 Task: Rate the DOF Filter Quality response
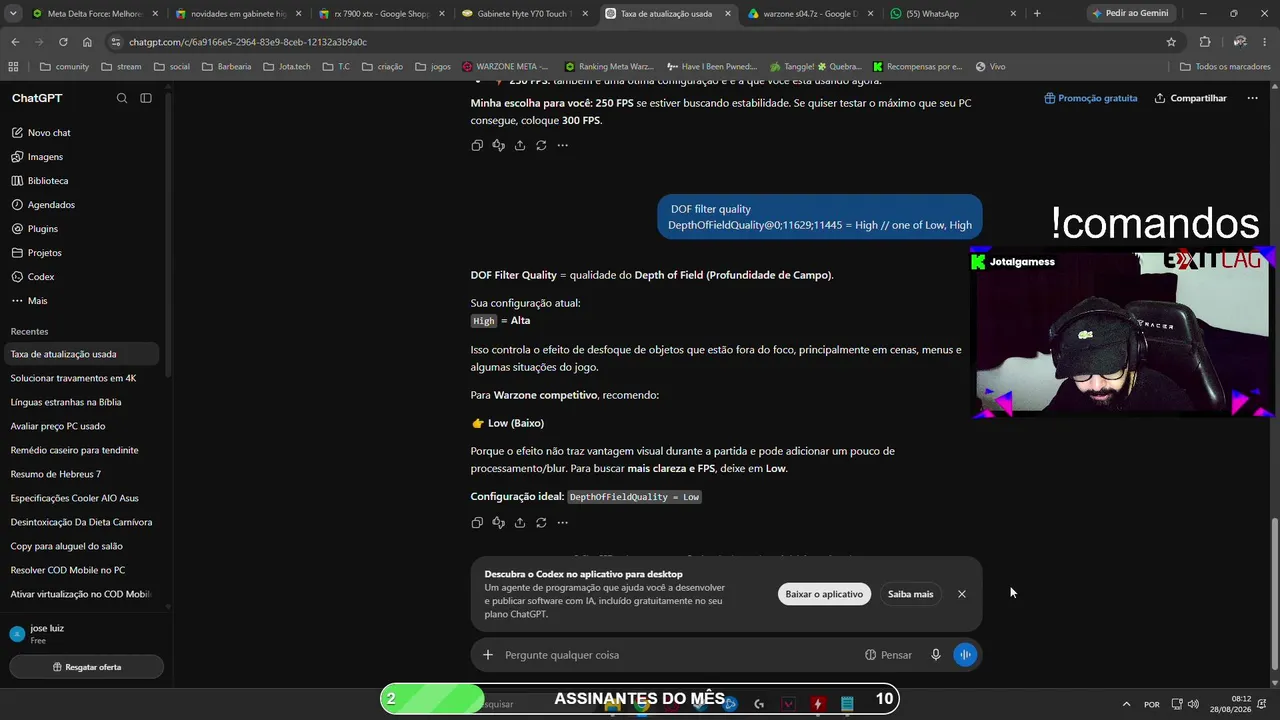tap(499, 522)
